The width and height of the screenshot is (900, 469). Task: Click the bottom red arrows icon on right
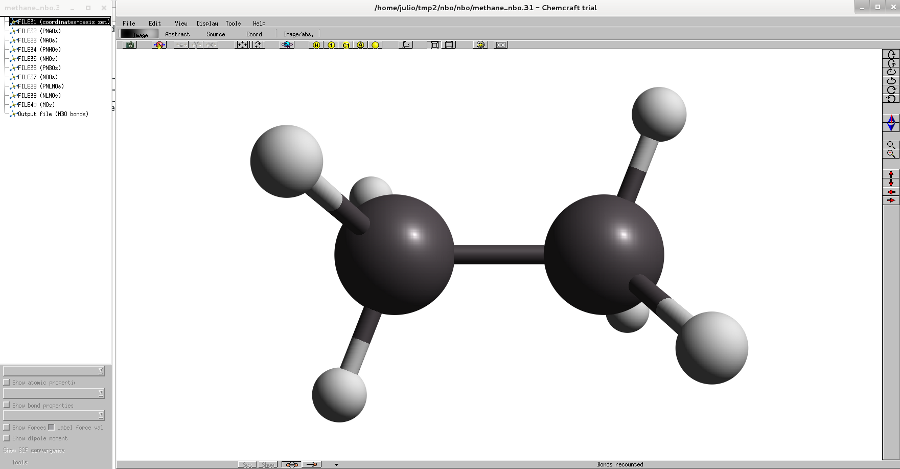click(891, 201)
